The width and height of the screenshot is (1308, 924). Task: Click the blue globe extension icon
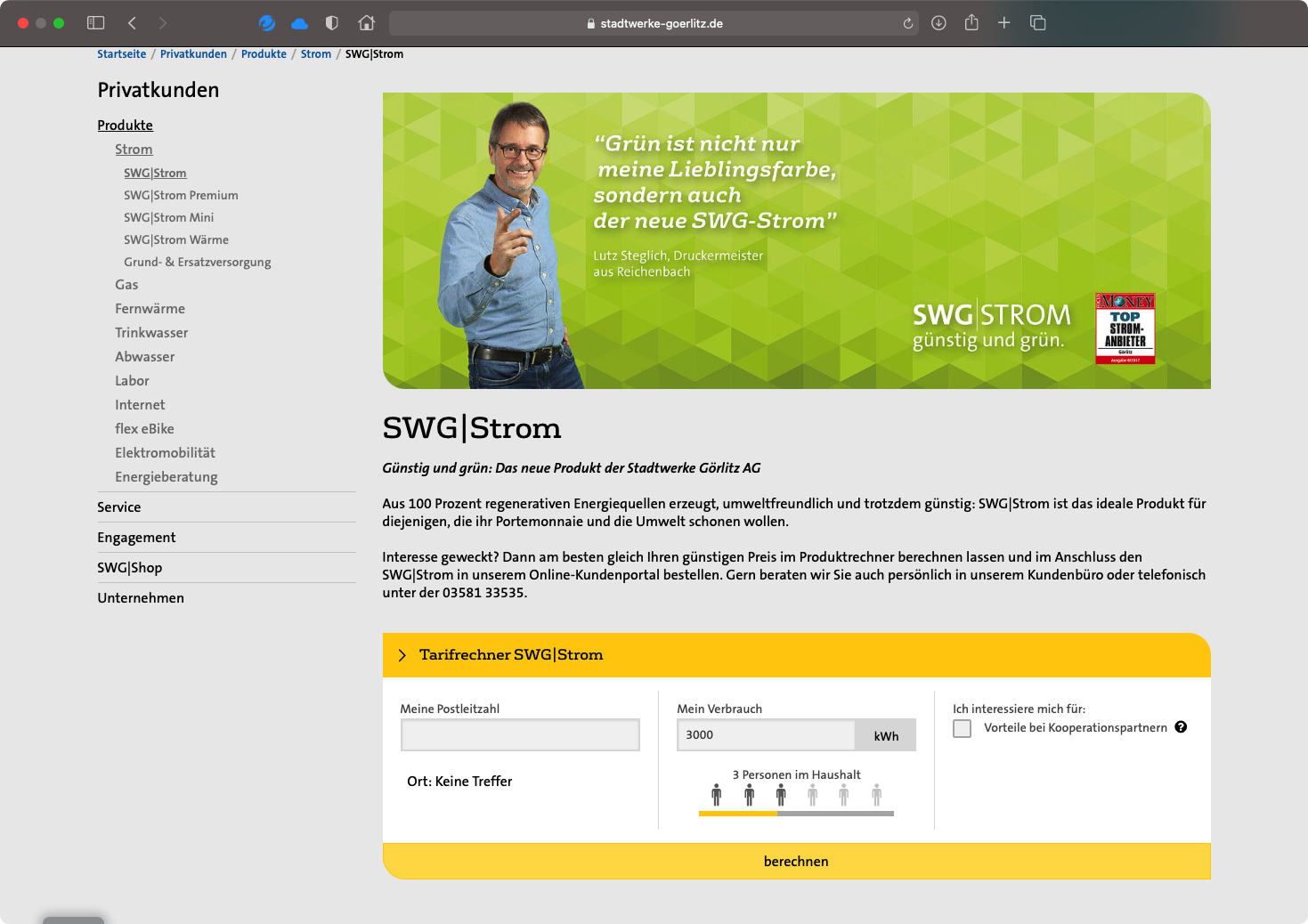[267, 23]
